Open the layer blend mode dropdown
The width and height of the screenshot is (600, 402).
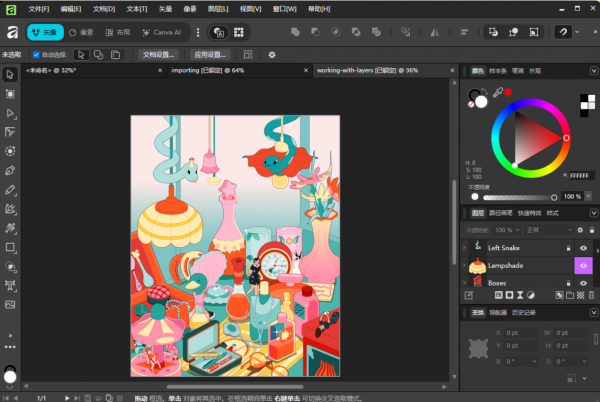click(x=549, y=230)
